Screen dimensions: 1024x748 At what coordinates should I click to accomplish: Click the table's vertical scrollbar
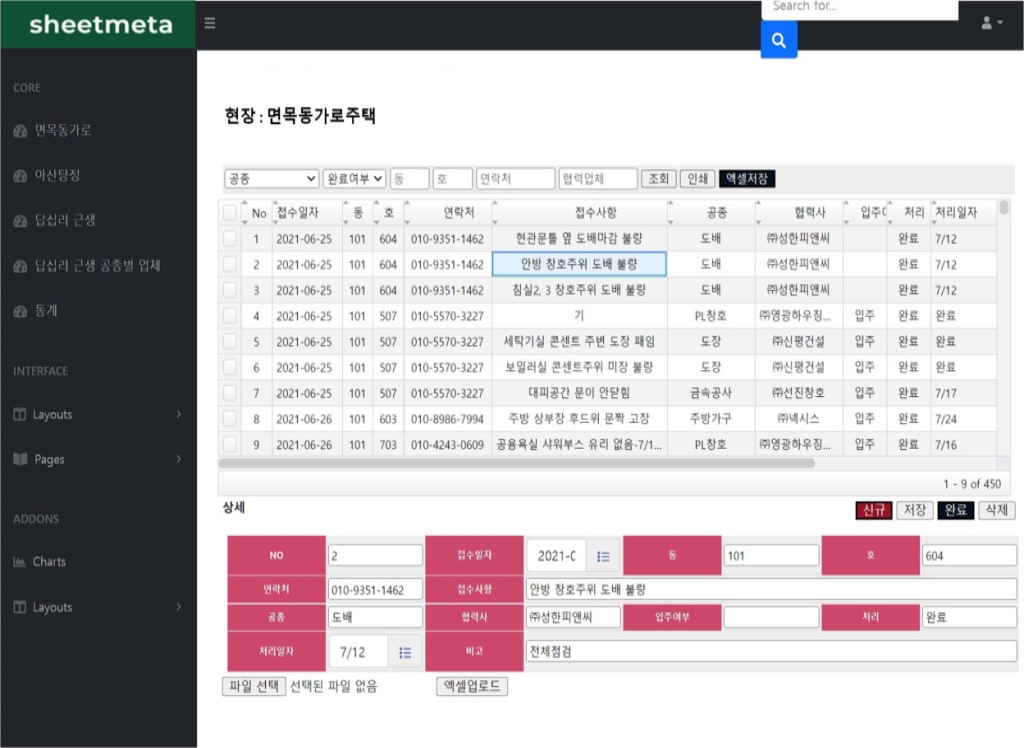tap(1004, 208)
